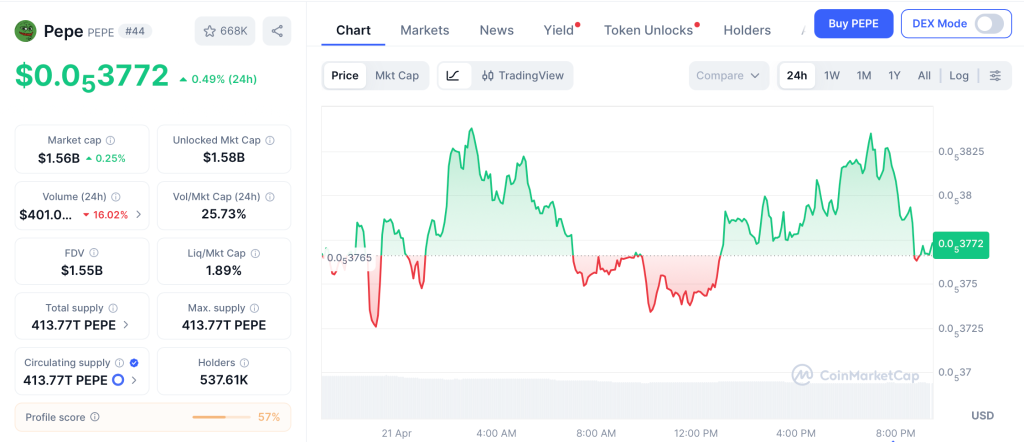Expand Circulating supply details arrow

pos(135,380)
